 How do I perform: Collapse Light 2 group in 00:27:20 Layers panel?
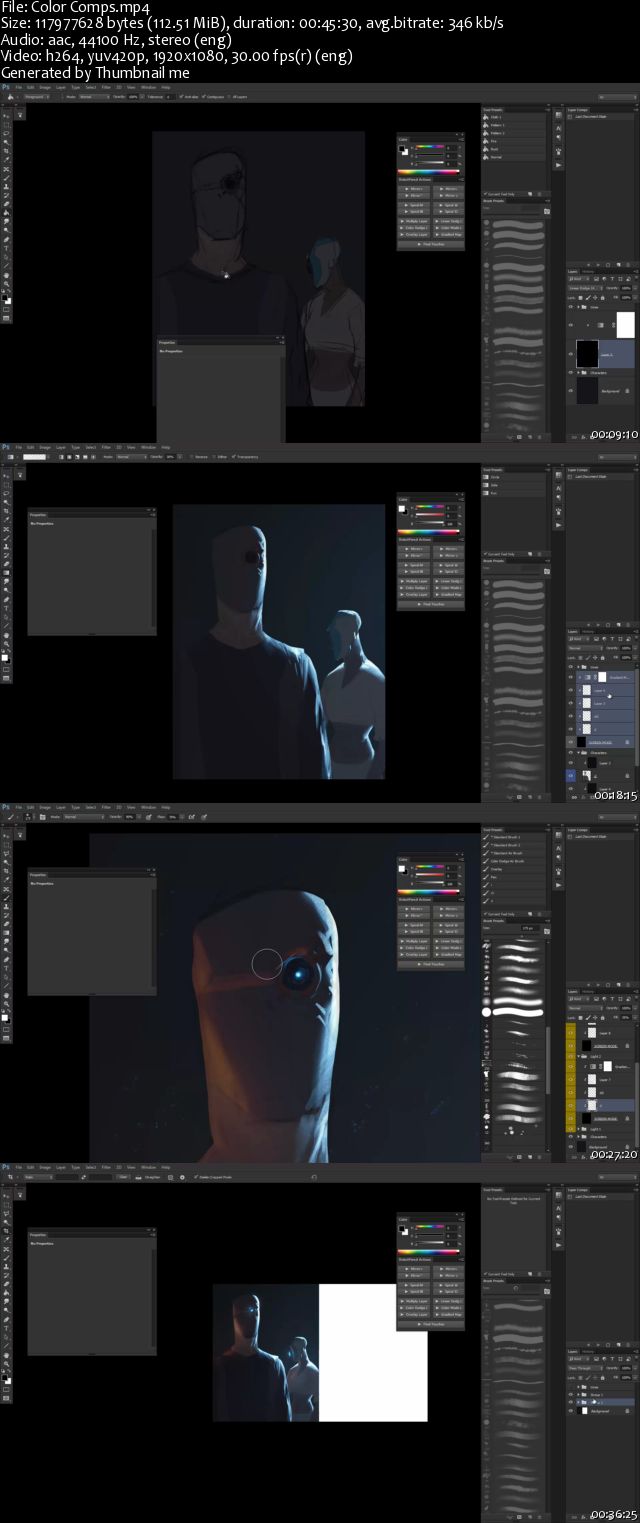(579, 1056)
